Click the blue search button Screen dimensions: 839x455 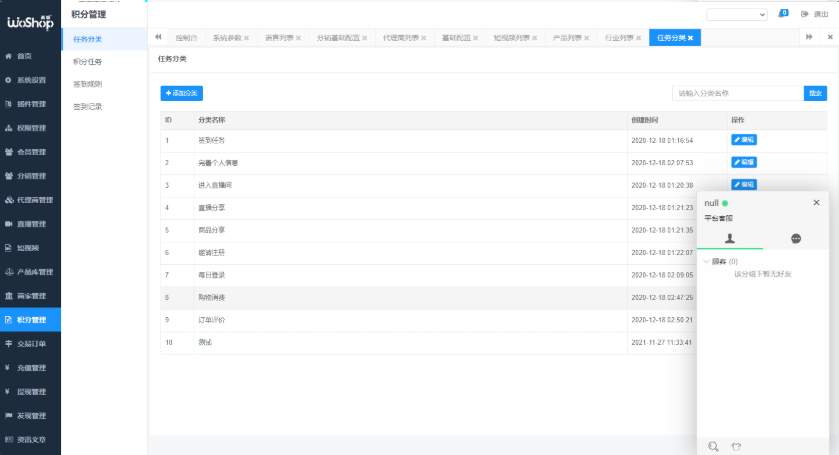pyautogui.click(x=815, y=93)
